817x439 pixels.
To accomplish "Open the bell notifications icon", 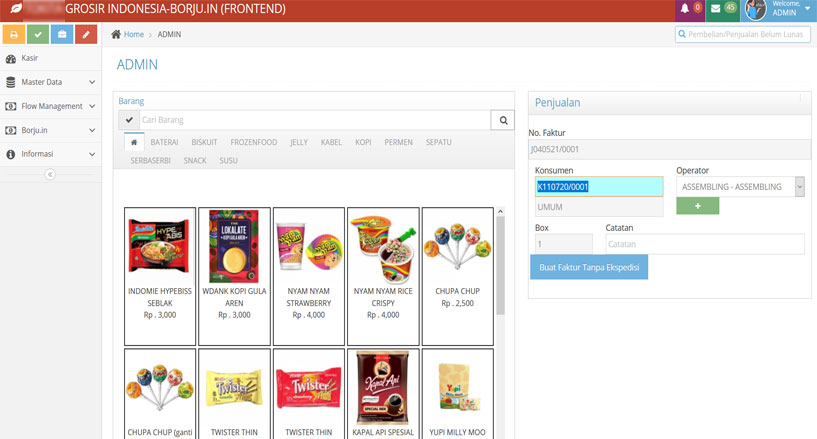I will [685, 8].
